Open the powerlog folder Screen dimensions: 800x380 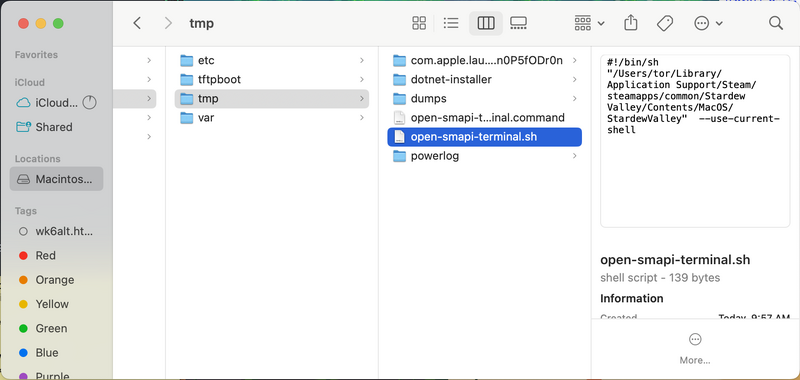click(485, 156)
